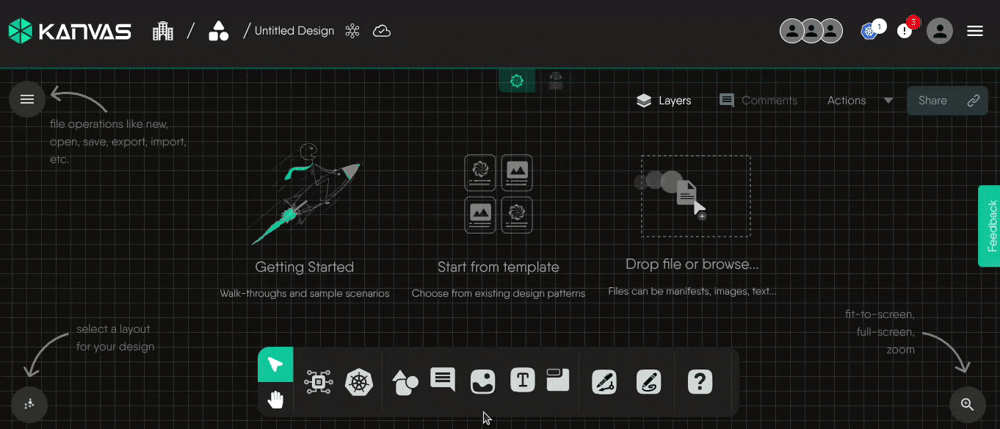Select the comment bubble tool
Screen dimensions: 1000x429
[x=443, y=379]
